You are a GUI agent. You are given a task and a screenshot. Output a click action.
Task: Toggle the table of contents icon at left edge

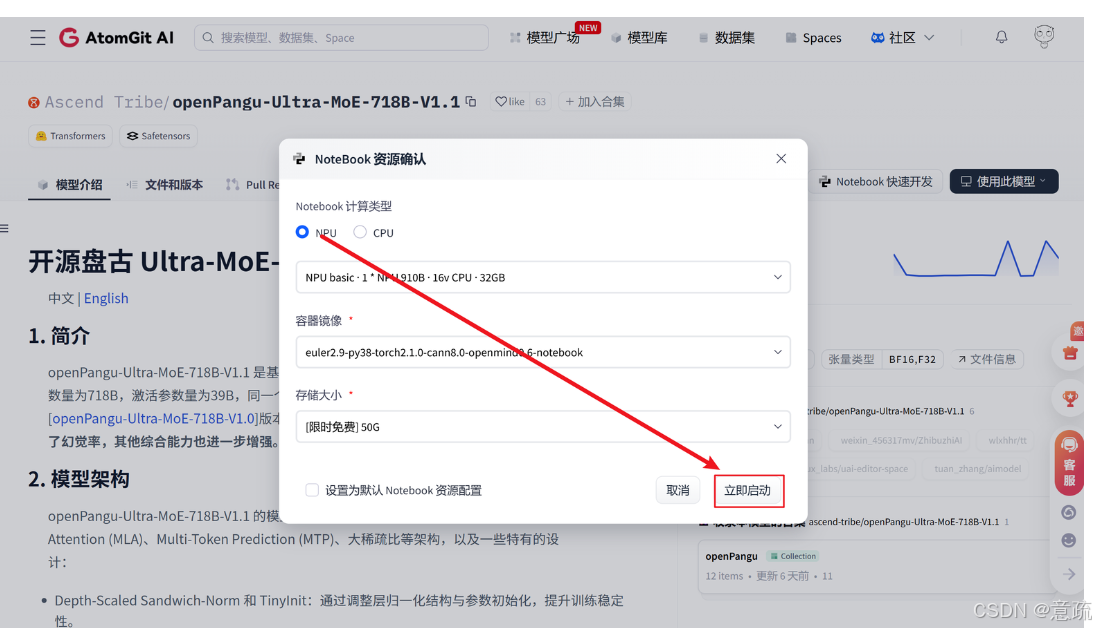[4, 229]
